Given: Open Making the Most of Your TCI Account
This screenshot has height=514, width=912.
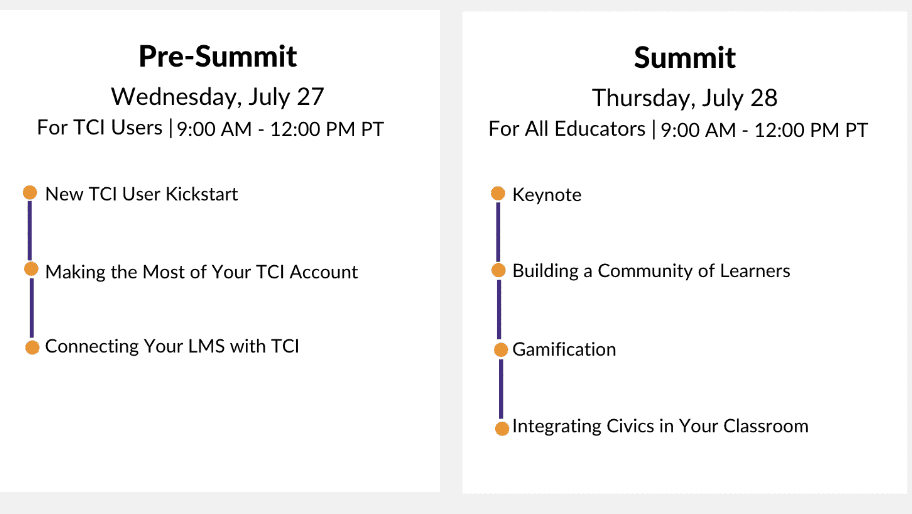Looking at the screenshot, I should tap(201, 272).
